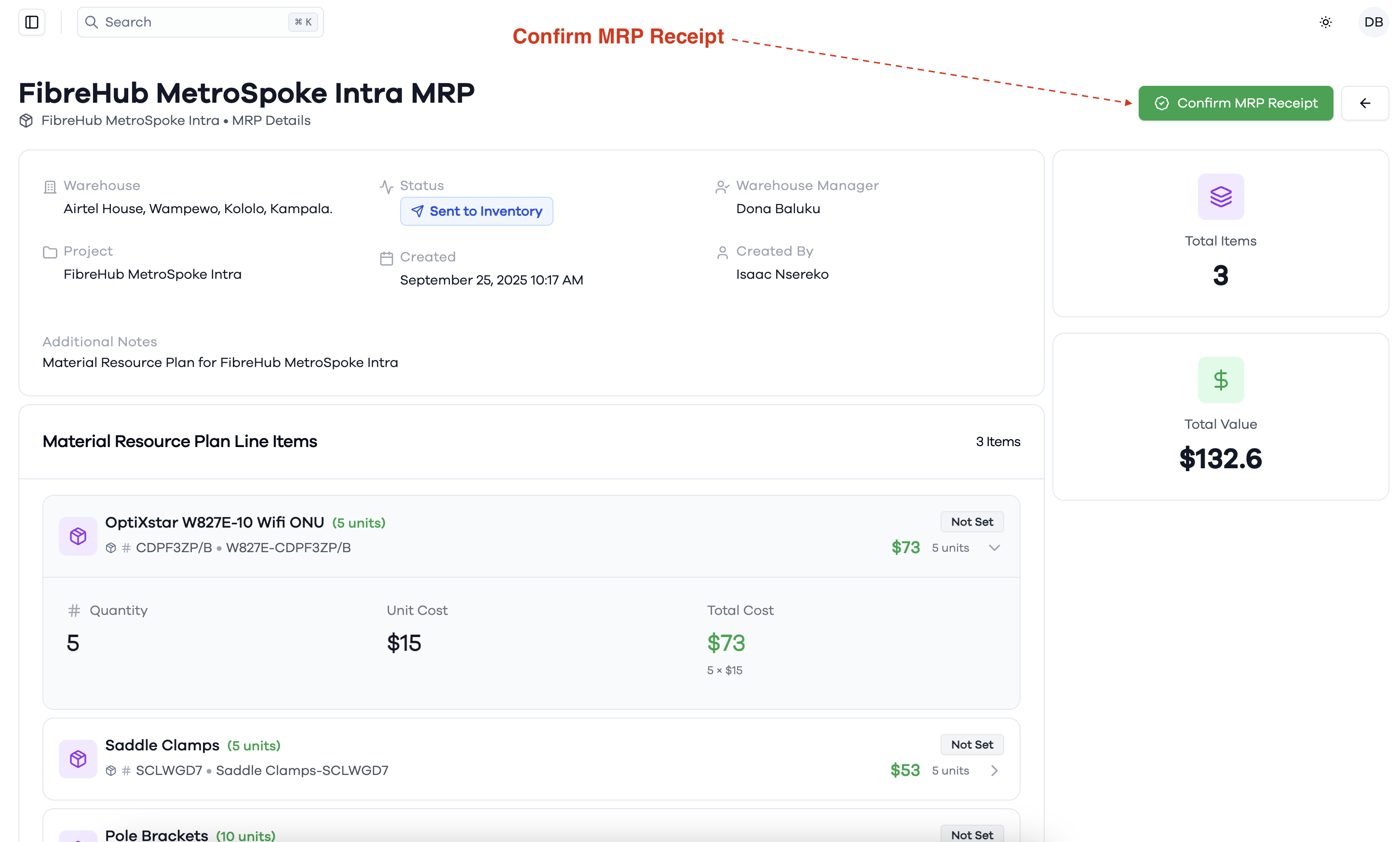Click the Sent to Inventory status badge

click(476, 212)
